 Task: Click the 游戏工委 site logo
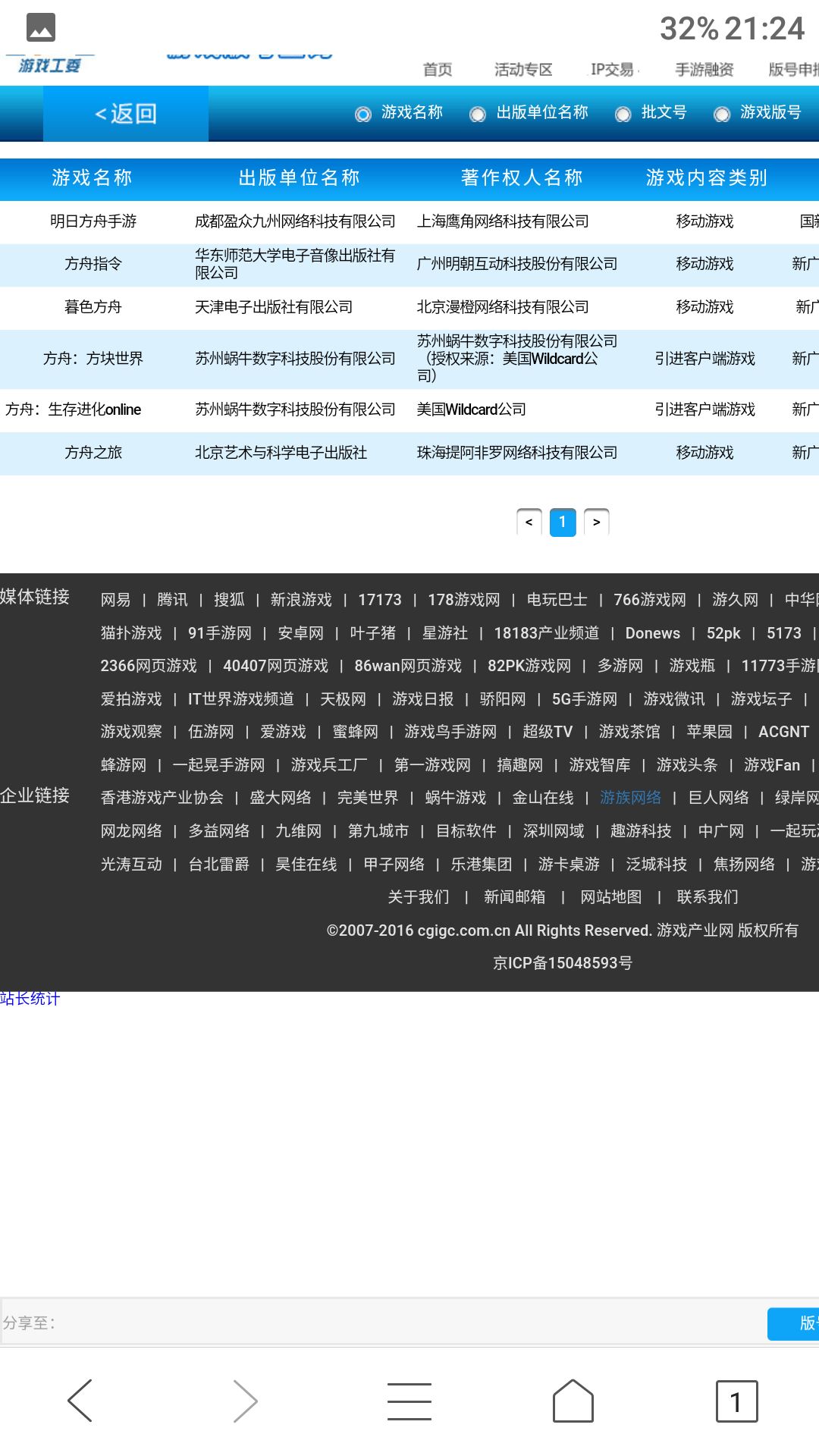pyautogui.click(x=49, y=65)
